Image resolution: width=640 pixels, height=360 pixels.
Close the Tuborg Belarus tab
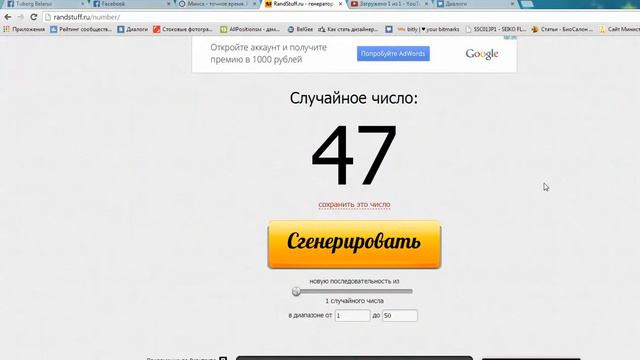83,4
